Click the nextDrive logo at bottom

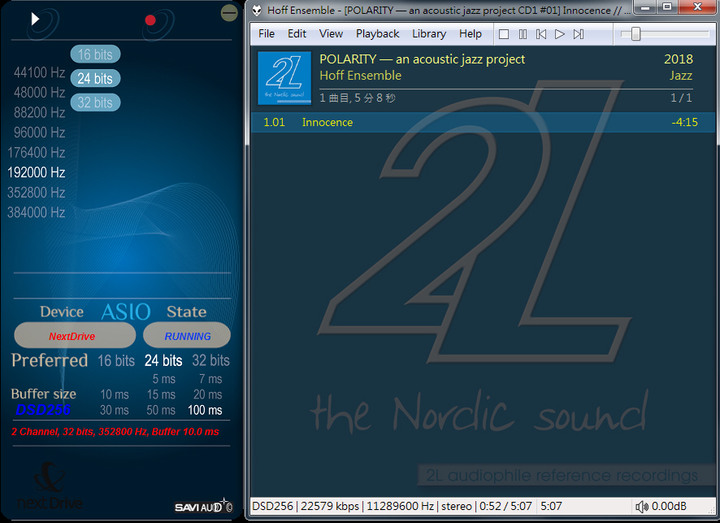50,487
